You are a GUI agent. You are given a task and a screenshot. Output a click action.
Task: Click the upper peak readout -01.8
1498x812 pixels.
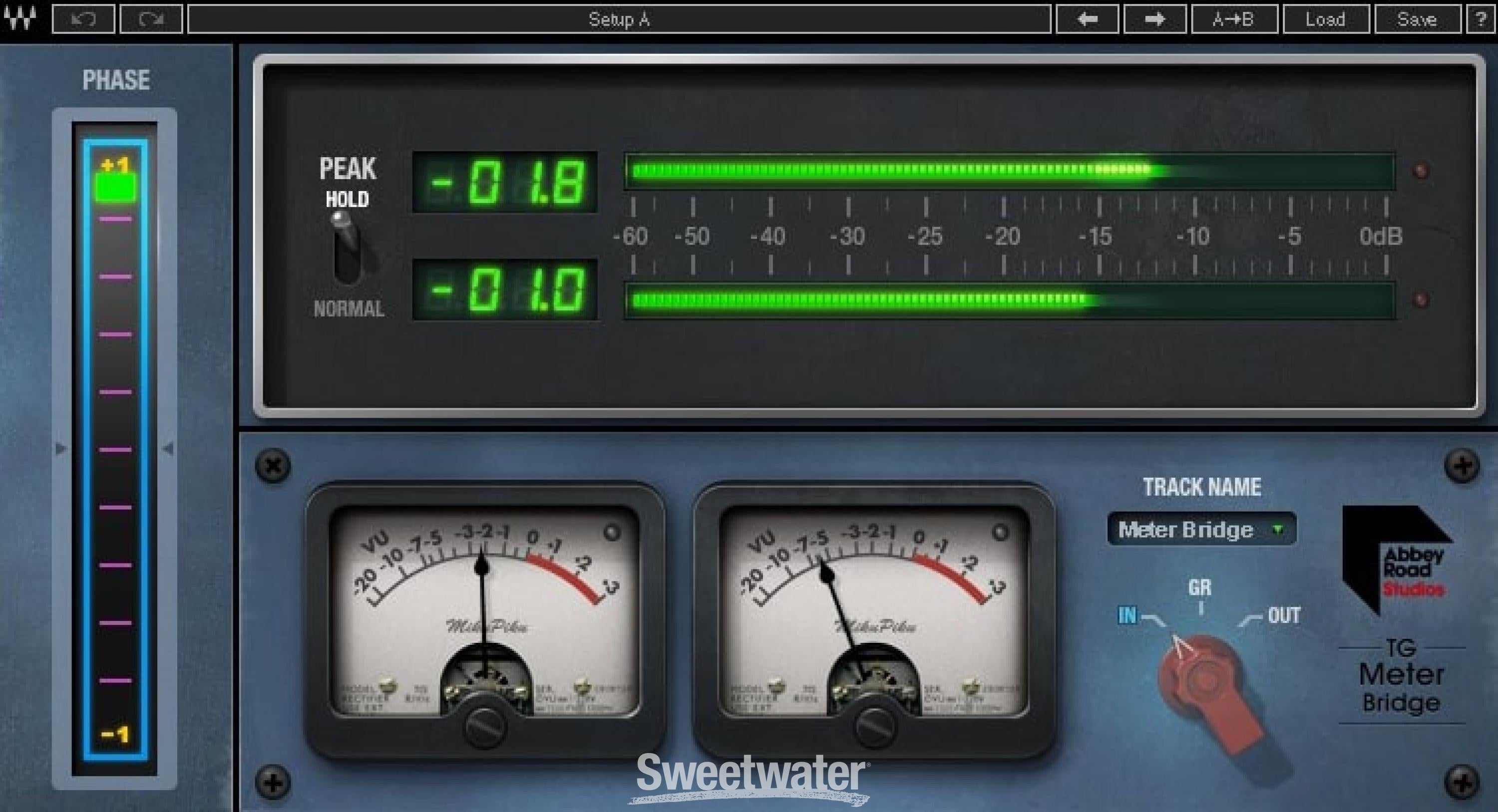(505, 182)
